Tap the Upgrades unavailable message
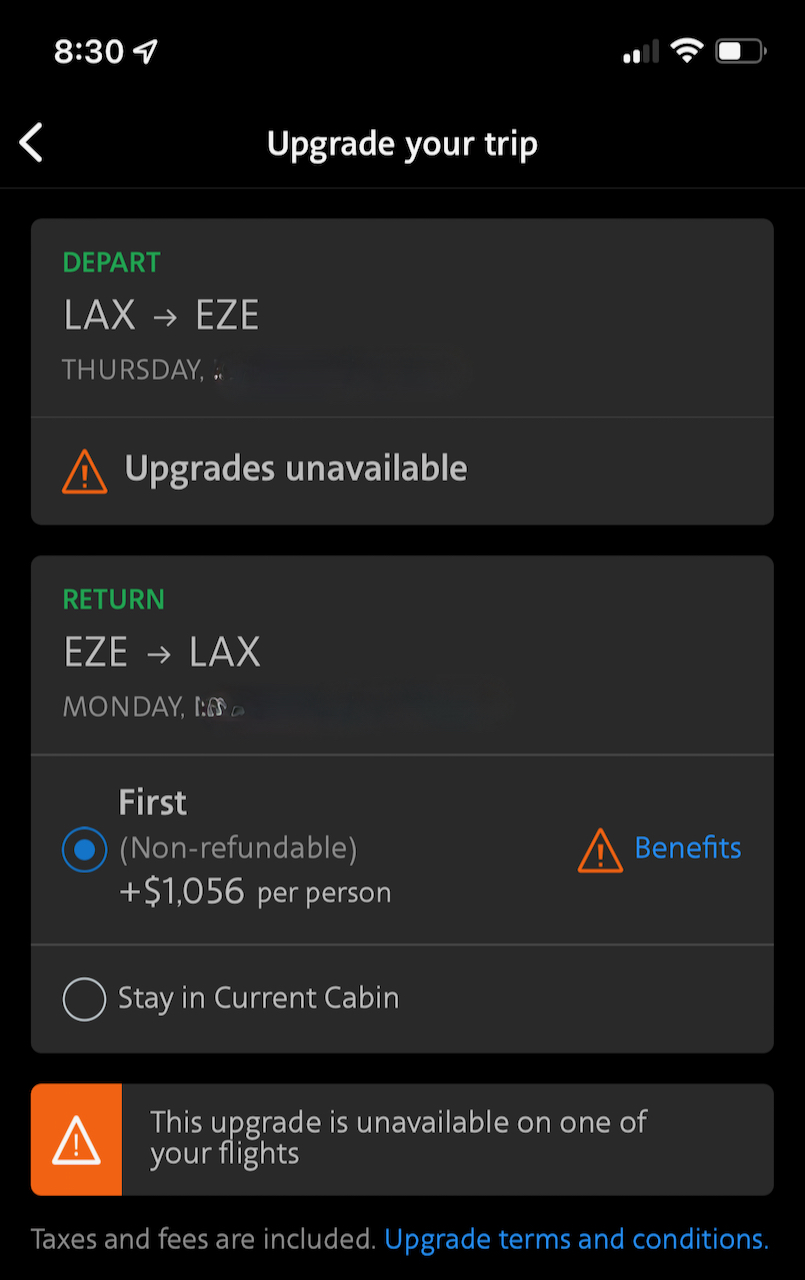The image size is (805, 1280). click(296, 468)
